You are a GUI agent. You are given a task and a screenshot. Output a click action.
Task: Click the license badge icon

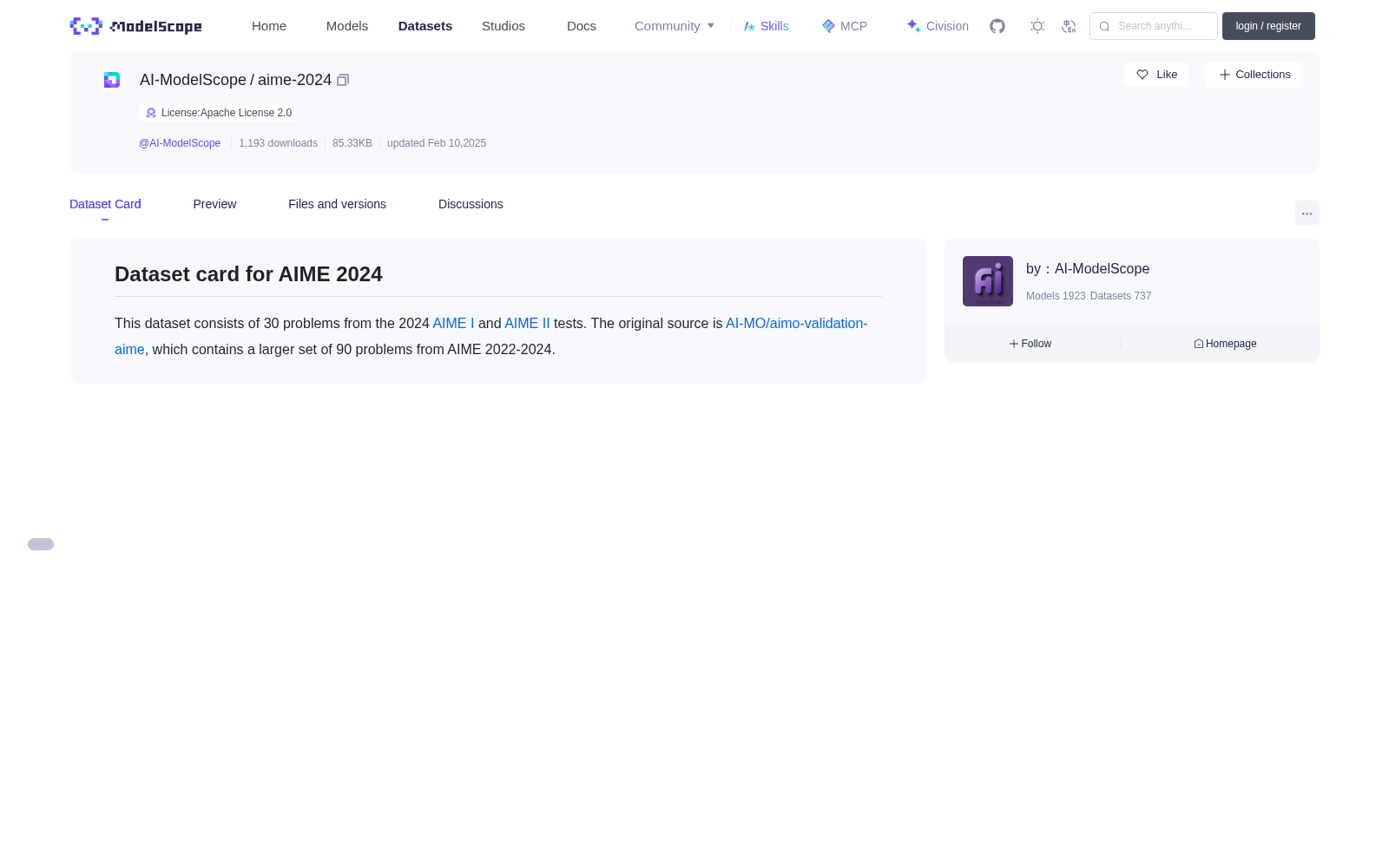pos(151,113)
